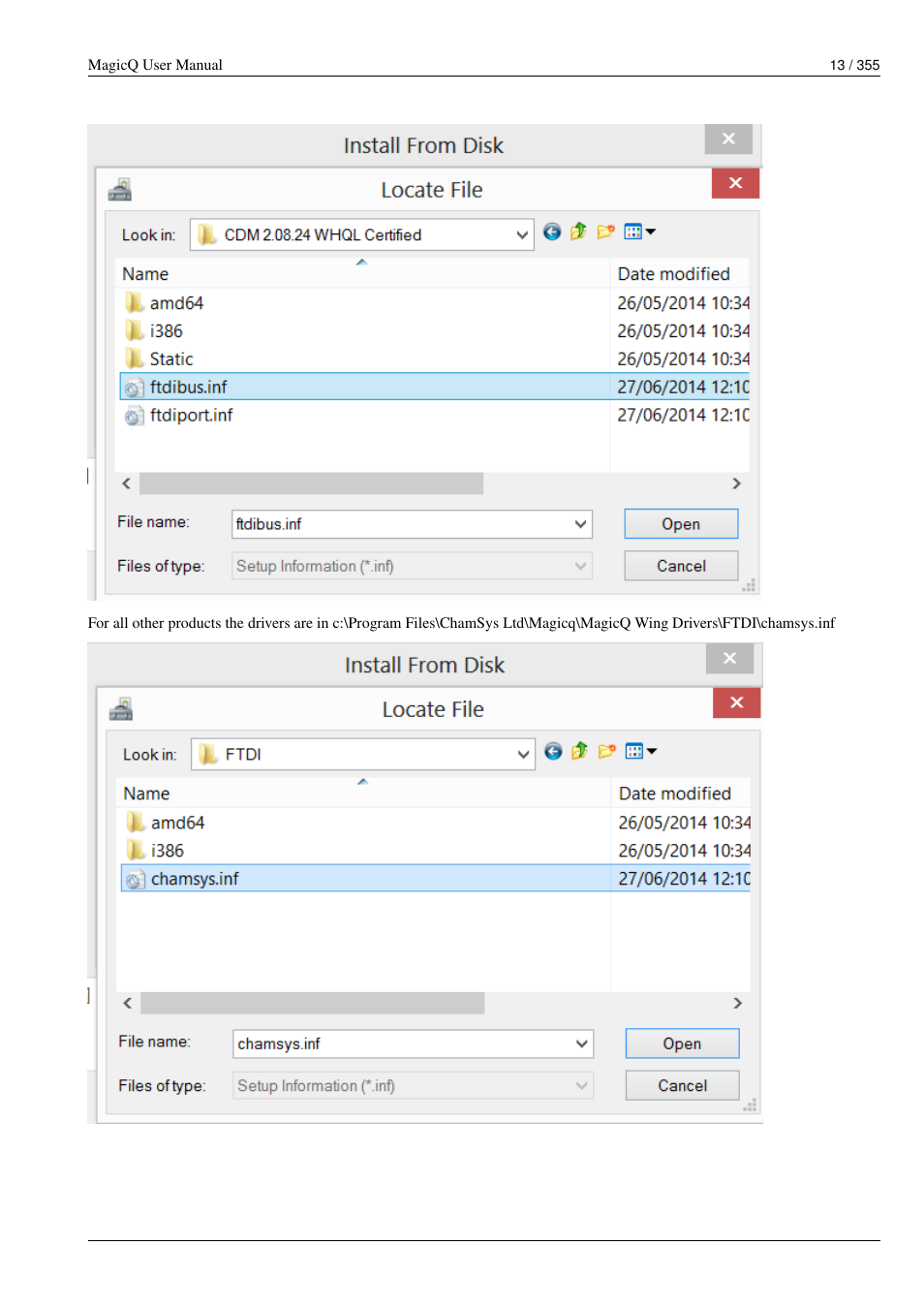The height and width of the screenshot is (1308, 924).
Task: Sort by Date modified column in the CDM dialog
Action: point(674,274)
